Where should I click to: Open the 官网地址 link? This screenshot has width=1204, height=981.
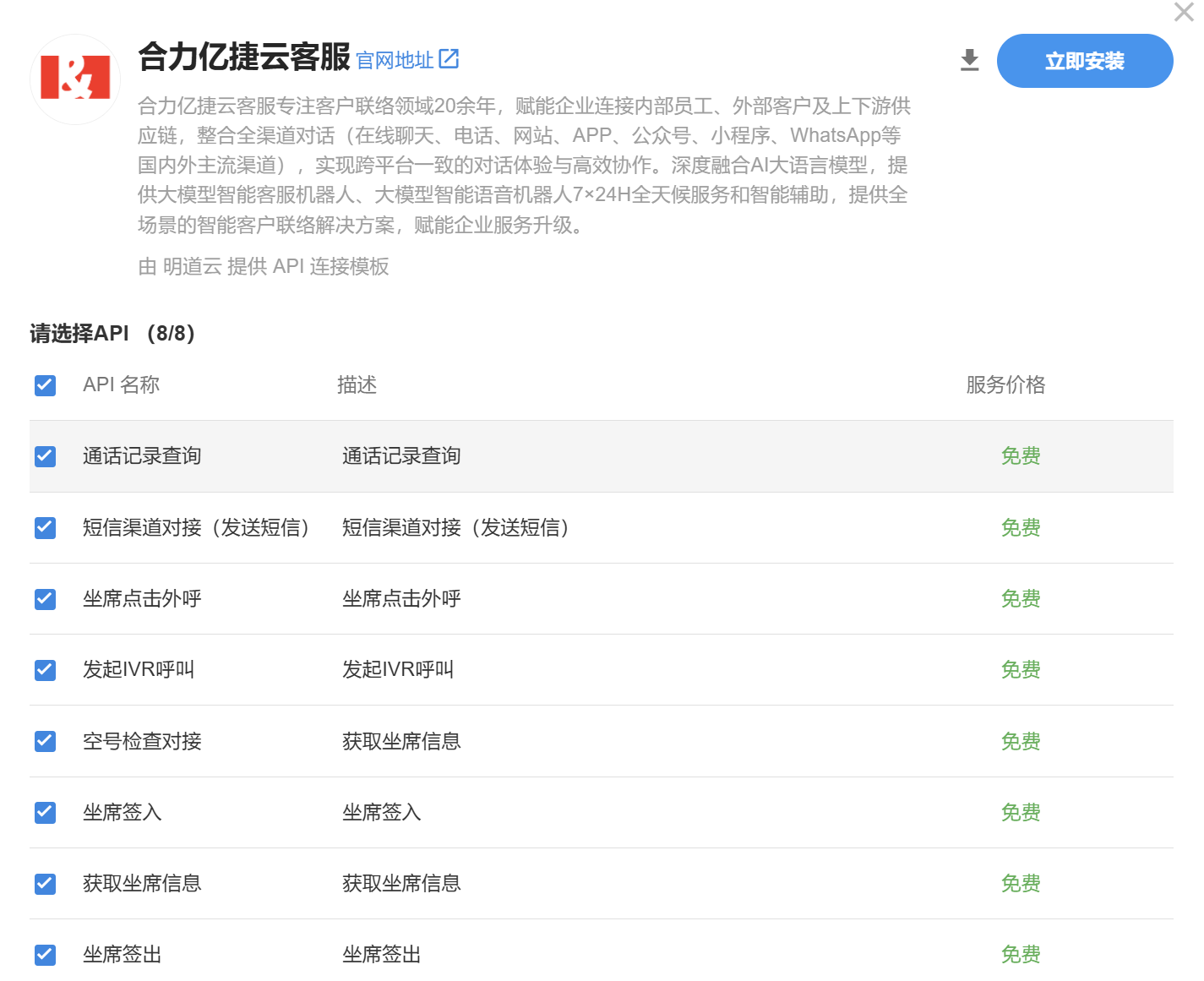pos(395,61)
